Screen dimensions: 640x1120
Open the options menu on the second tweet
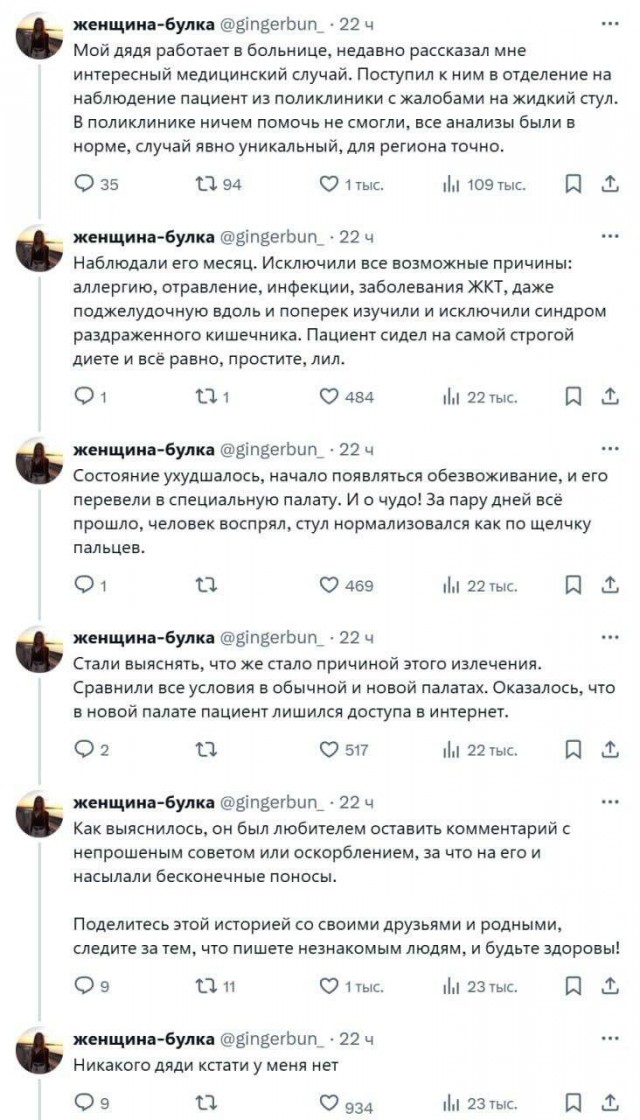pos(609,237)
